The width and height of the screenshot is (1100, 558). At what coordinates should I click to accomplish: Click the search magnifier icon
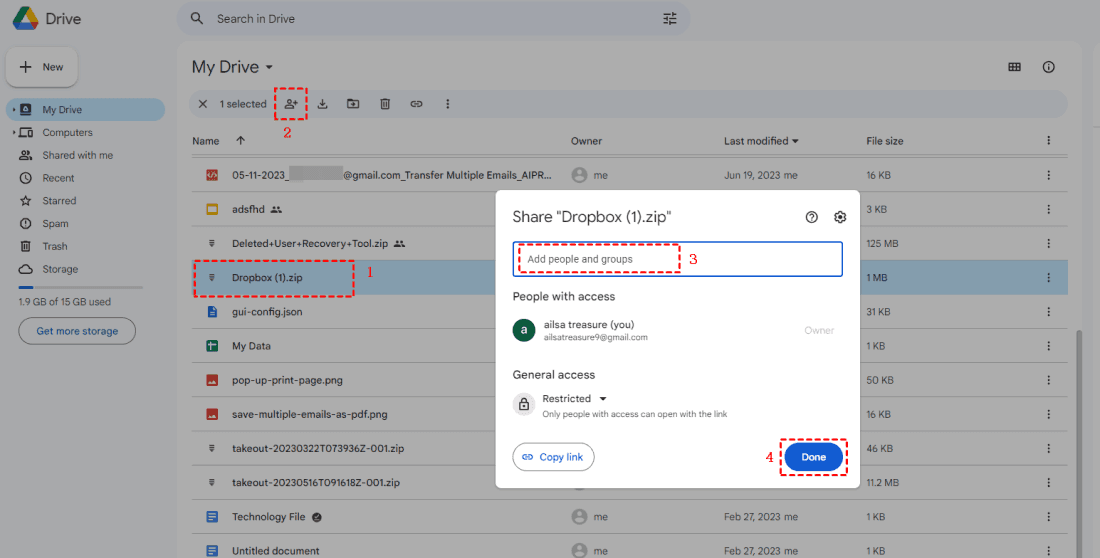(x=197, y=19)
